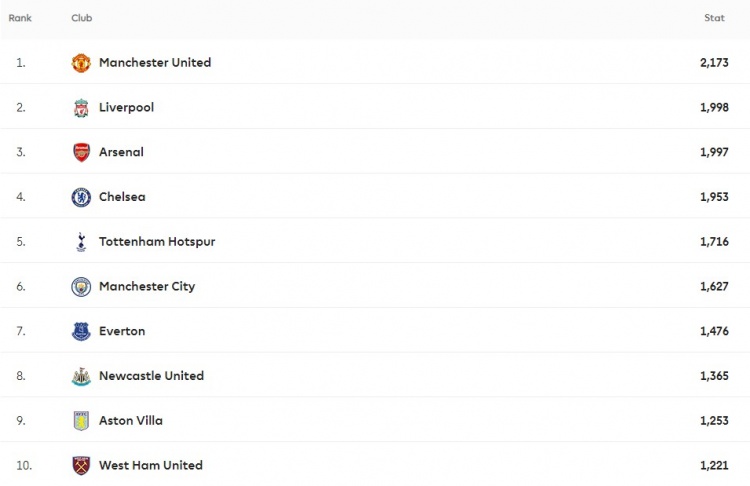
Task: Click the West Ham United crest
Action: (81, 466)
